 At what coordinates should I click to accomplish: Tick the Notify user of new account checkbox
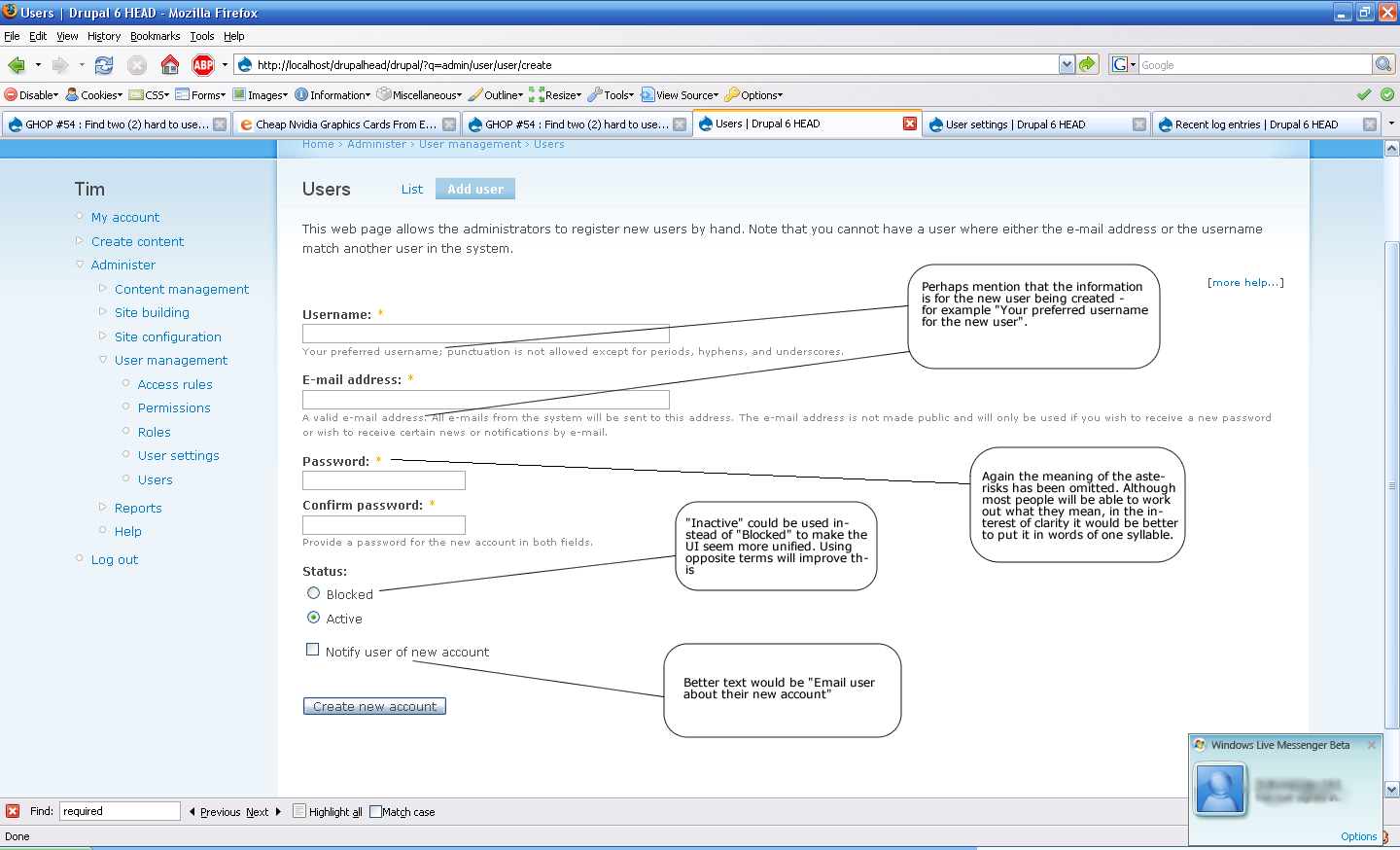(312, 650)
